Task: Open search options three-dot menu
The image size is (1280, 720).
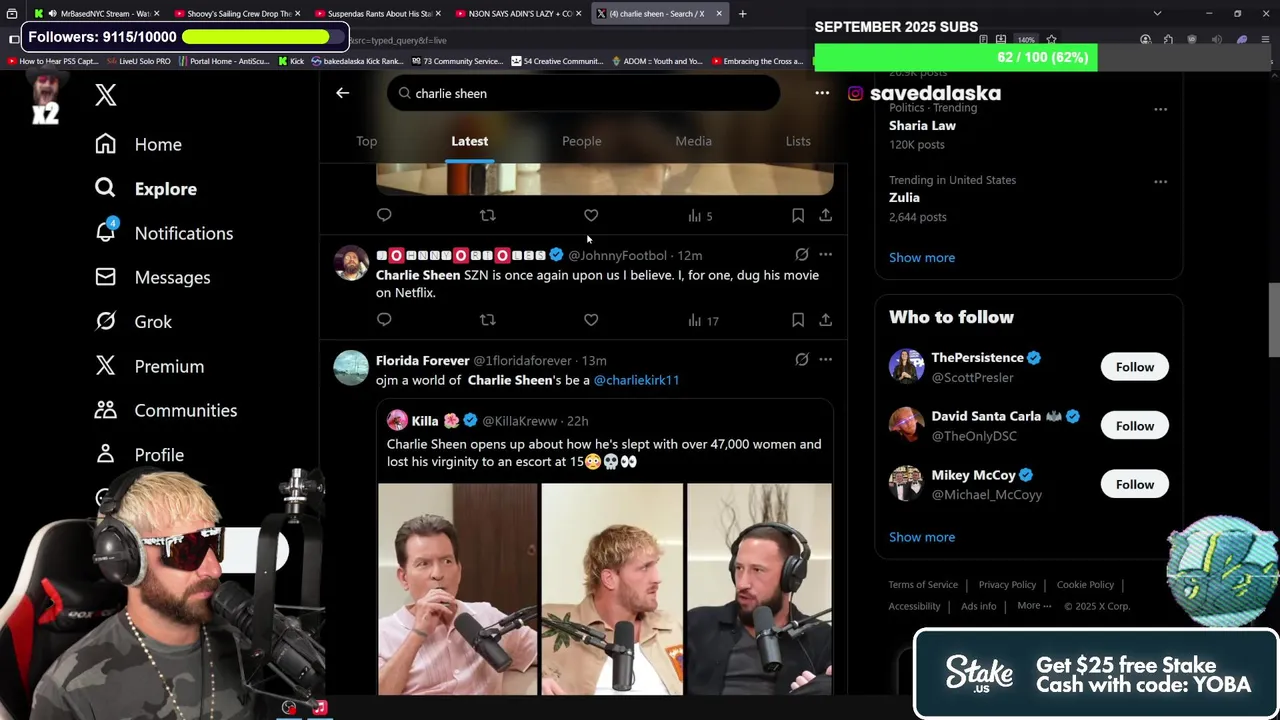Action: pyautogui.click(x=822, y=93)
